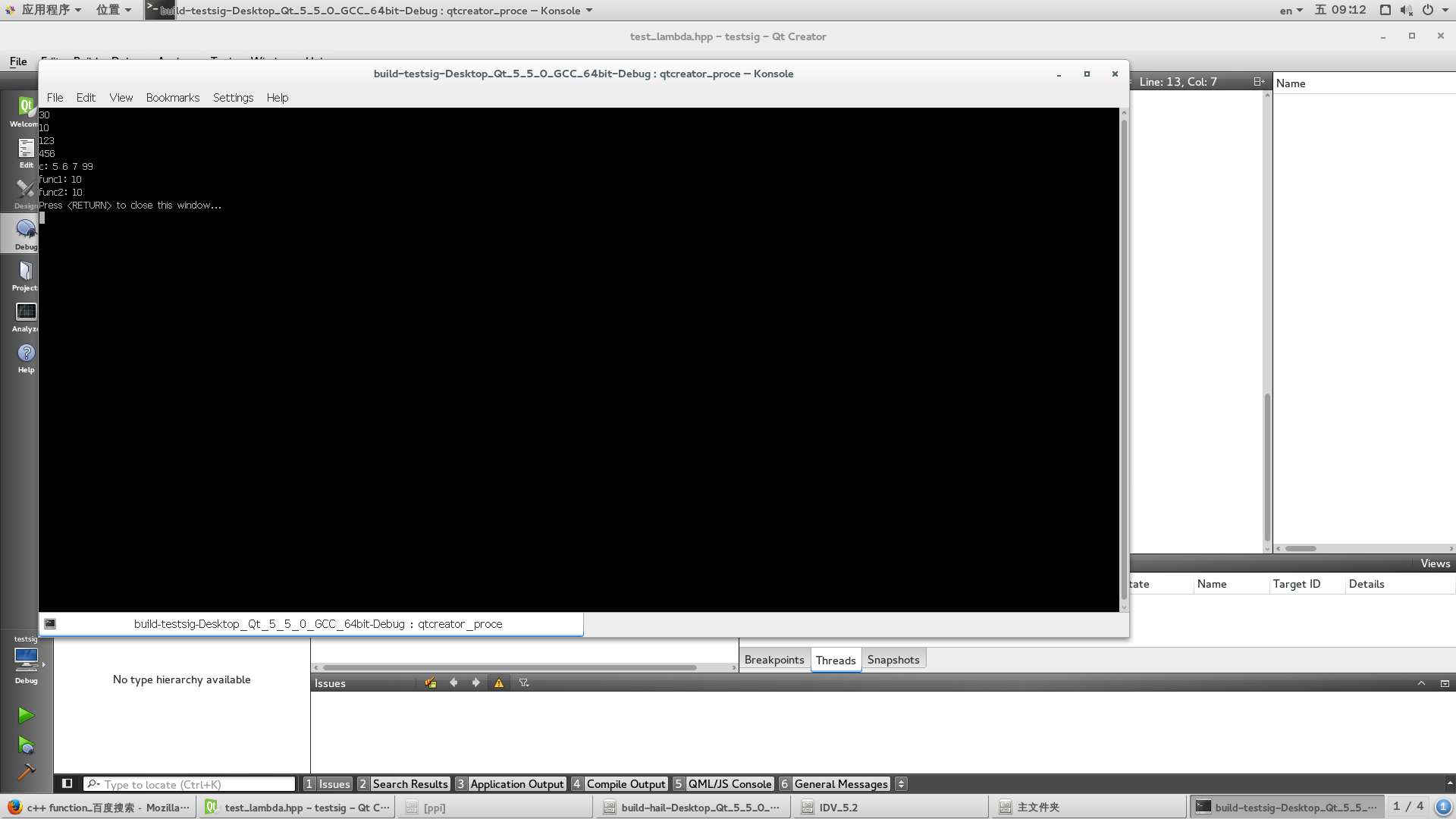Build project with the hammer icon
The image size is (1456, 819).
tap(26, 771)
